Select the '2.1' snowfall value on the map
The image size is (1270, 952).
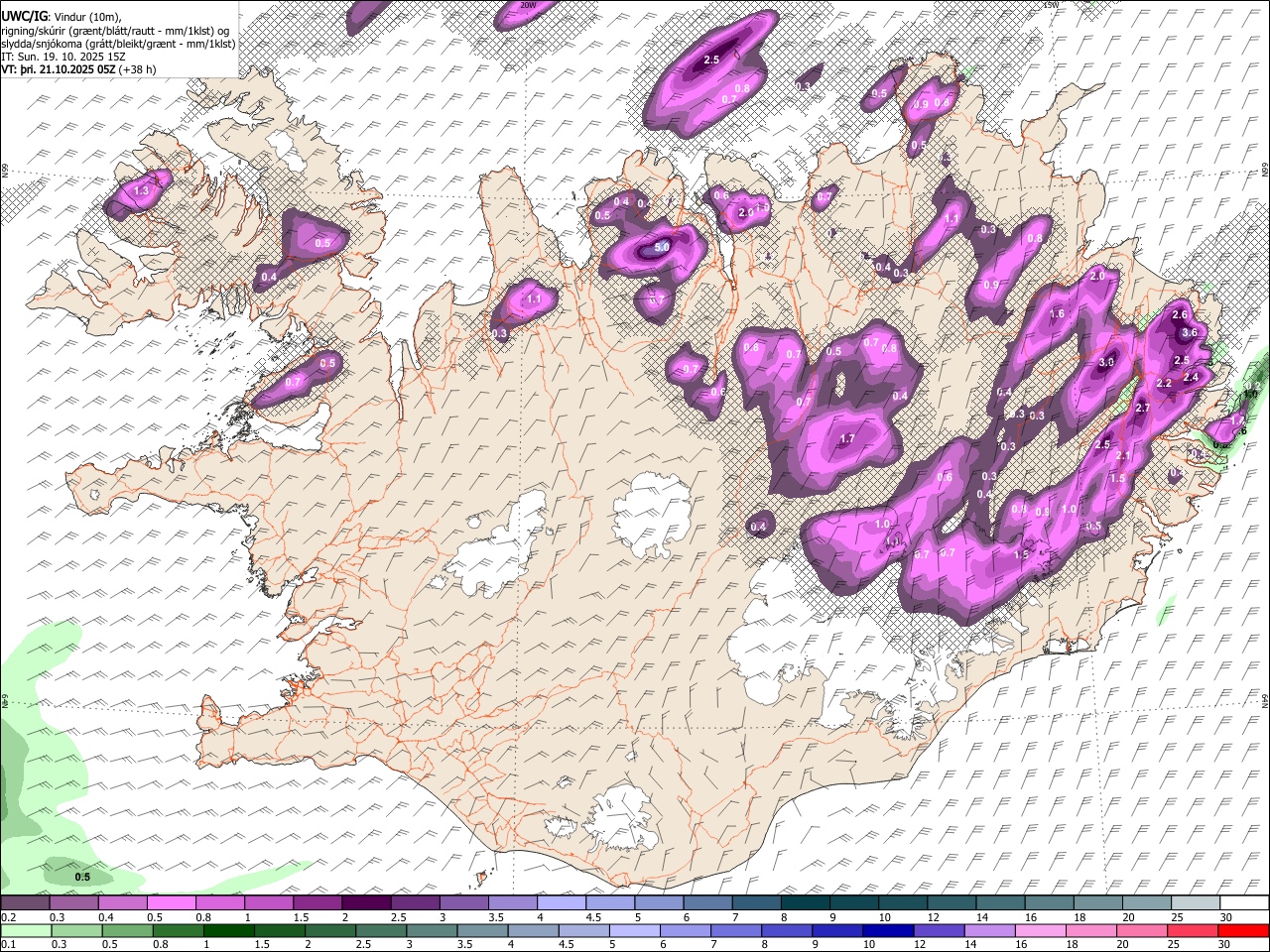click(1124, 455)
